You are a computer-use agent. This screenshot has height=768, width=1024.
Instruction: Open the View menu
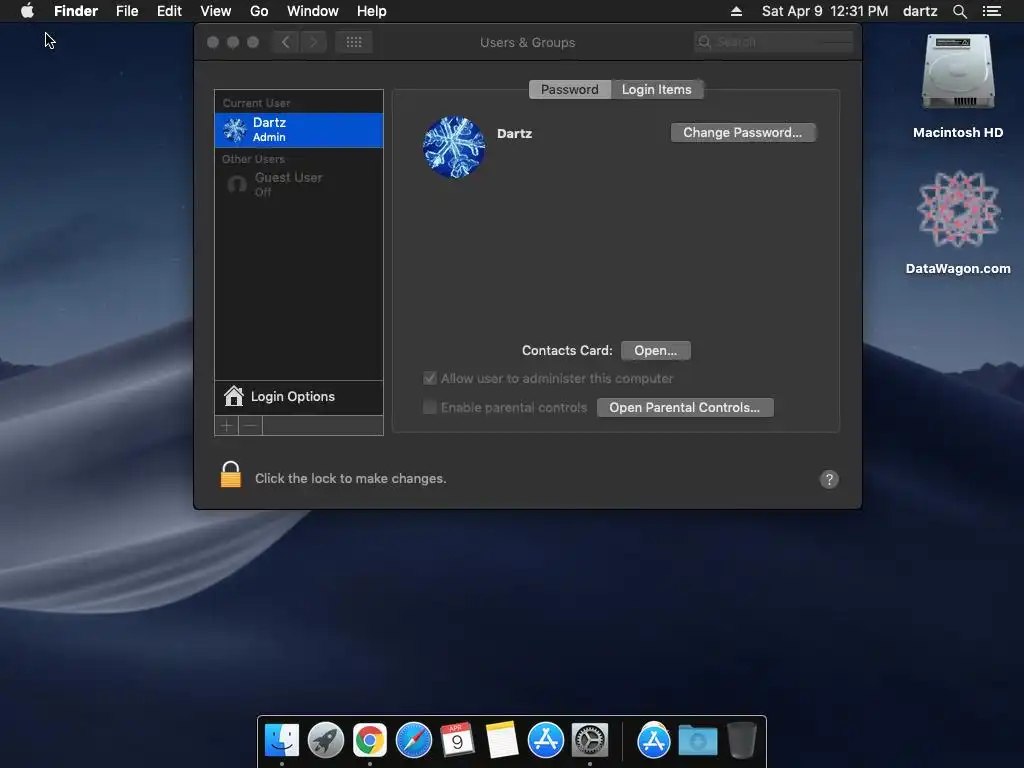(x=216, y=11)
